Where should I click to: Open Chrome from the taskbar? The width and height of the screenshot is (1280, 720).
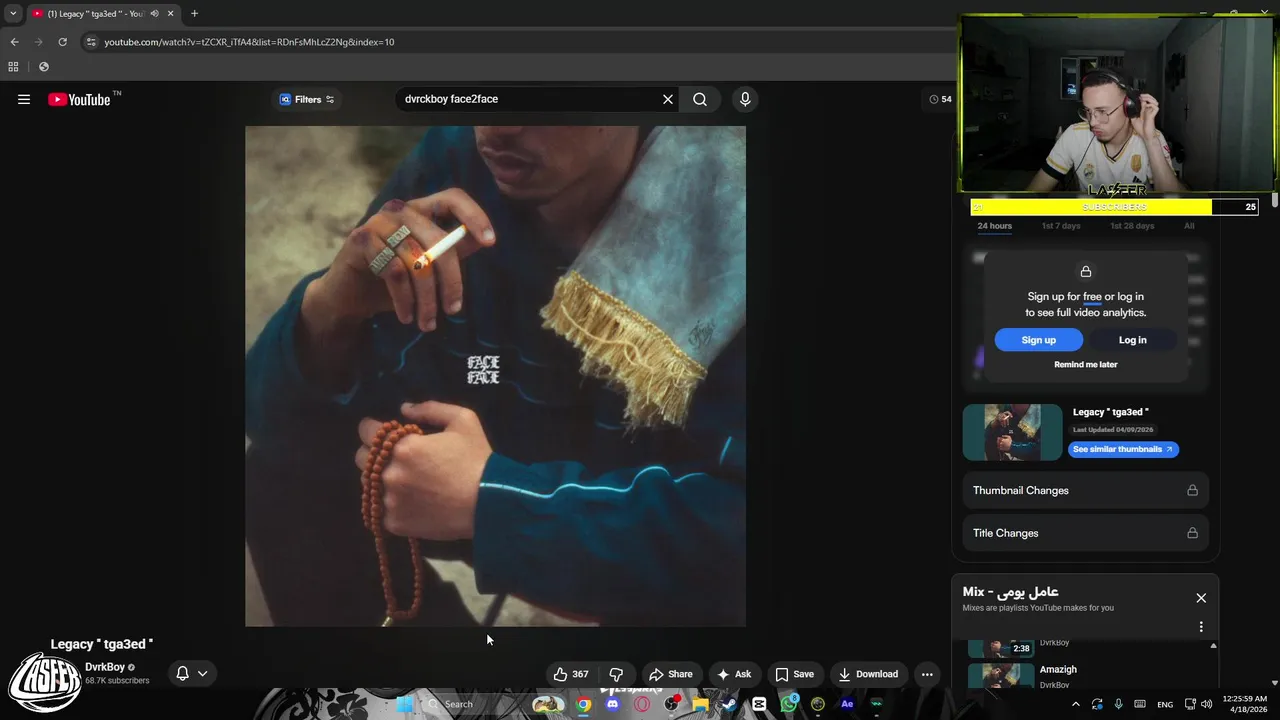(x=583, y=704)
